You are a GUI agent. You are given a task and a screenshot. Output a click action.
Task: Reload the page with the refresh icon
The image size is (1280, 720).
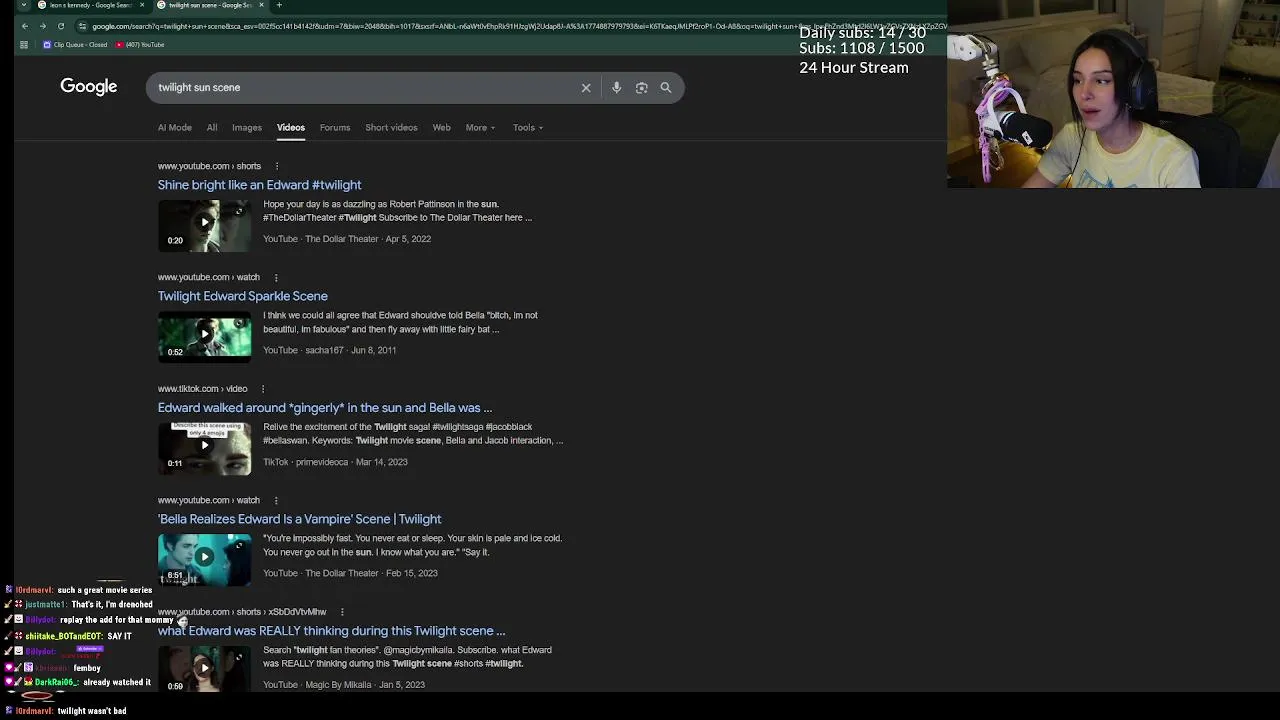[x=61, y=26]
